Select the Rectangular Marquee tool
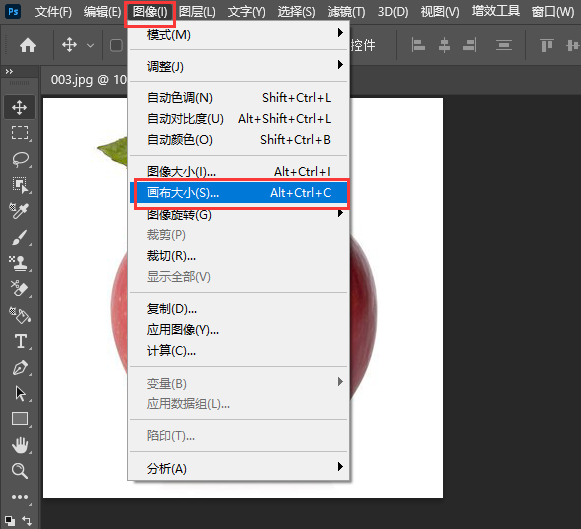Viewport: 581px width, 529px height. pos(20,133)
